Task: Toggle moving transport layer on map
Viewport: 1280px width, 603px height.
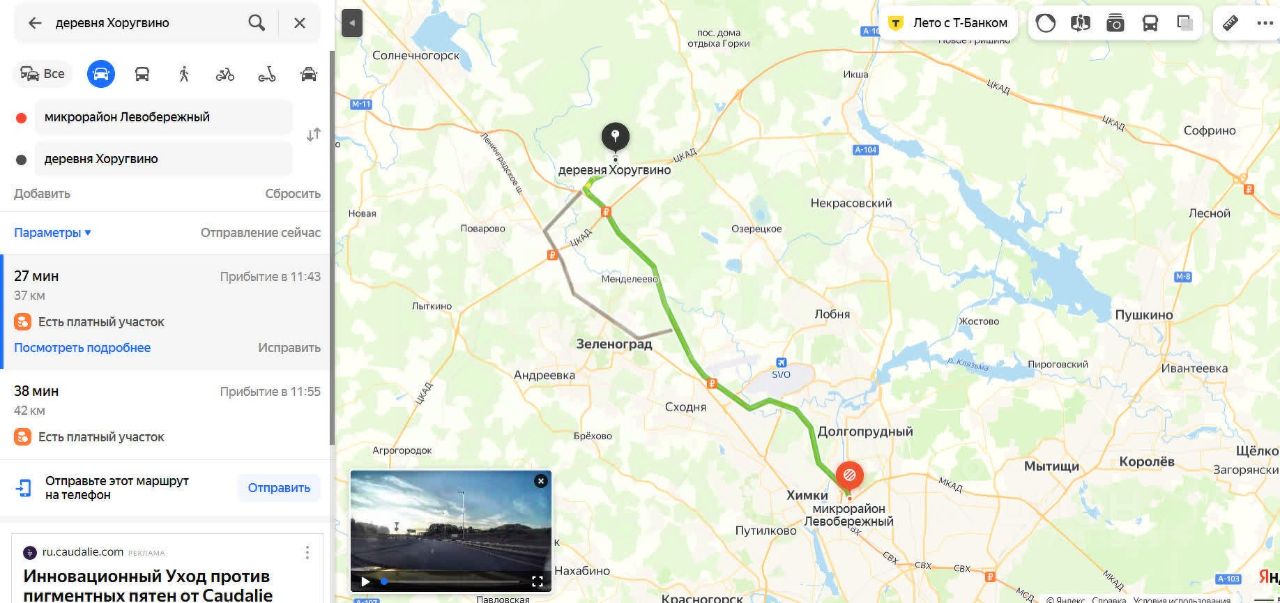Action: coord(1150,23)
